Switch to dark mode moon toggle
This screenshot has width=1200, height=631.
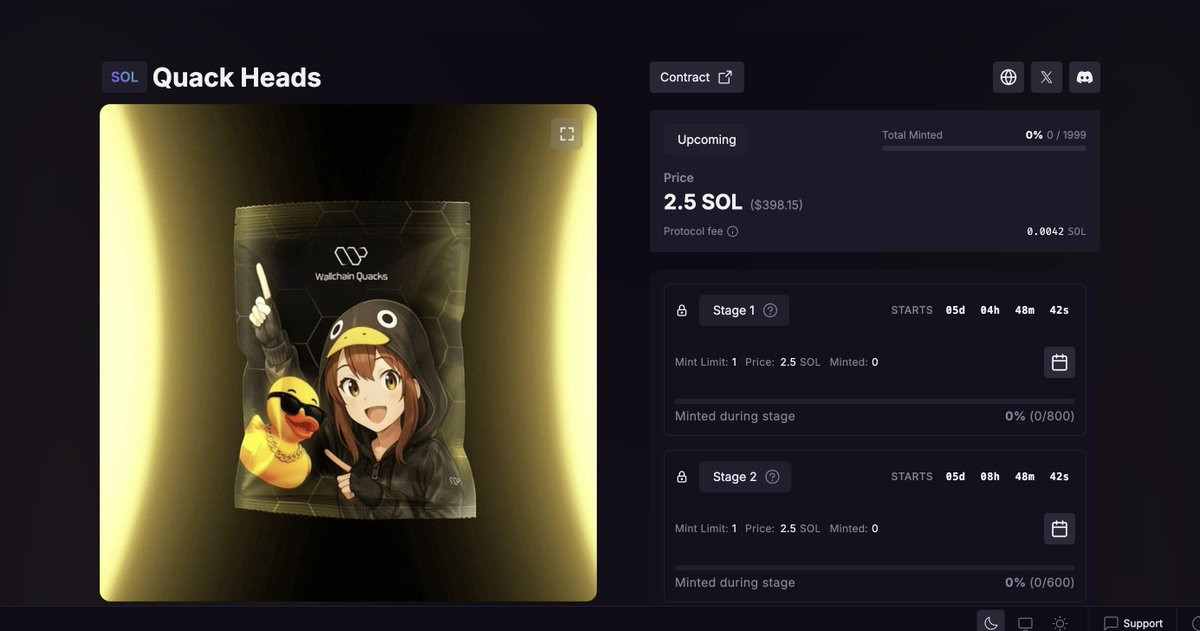click(991, 623)
